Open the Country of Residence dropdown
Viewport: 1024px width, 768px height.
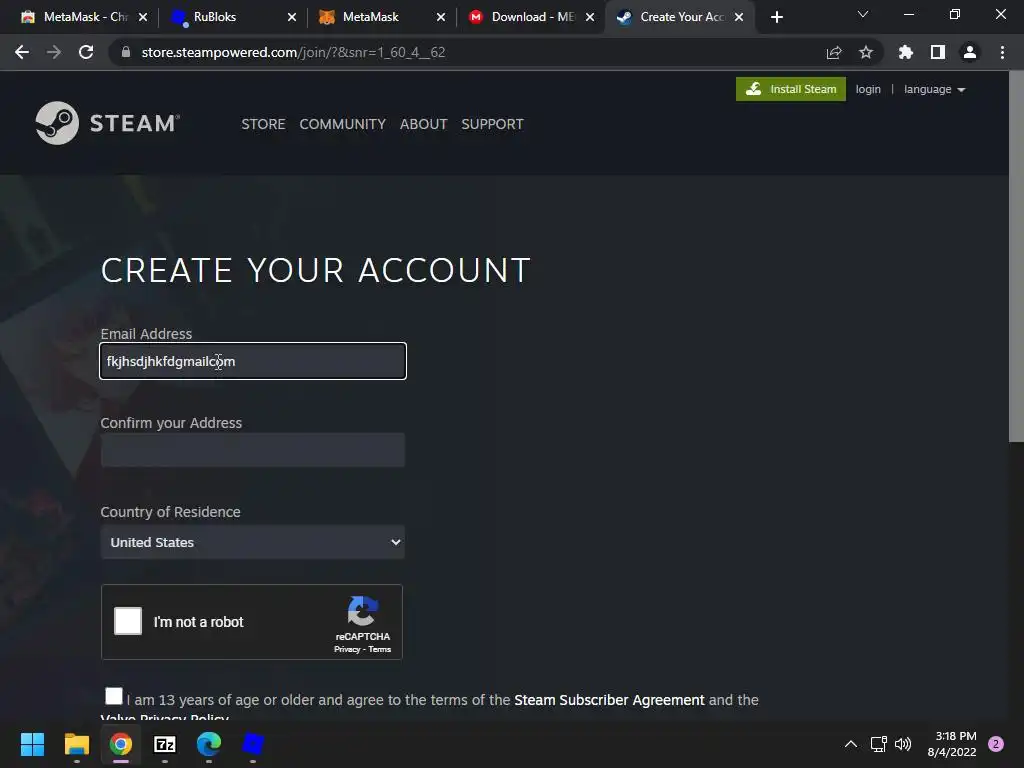pyautogui.click(x=253, y=542)
